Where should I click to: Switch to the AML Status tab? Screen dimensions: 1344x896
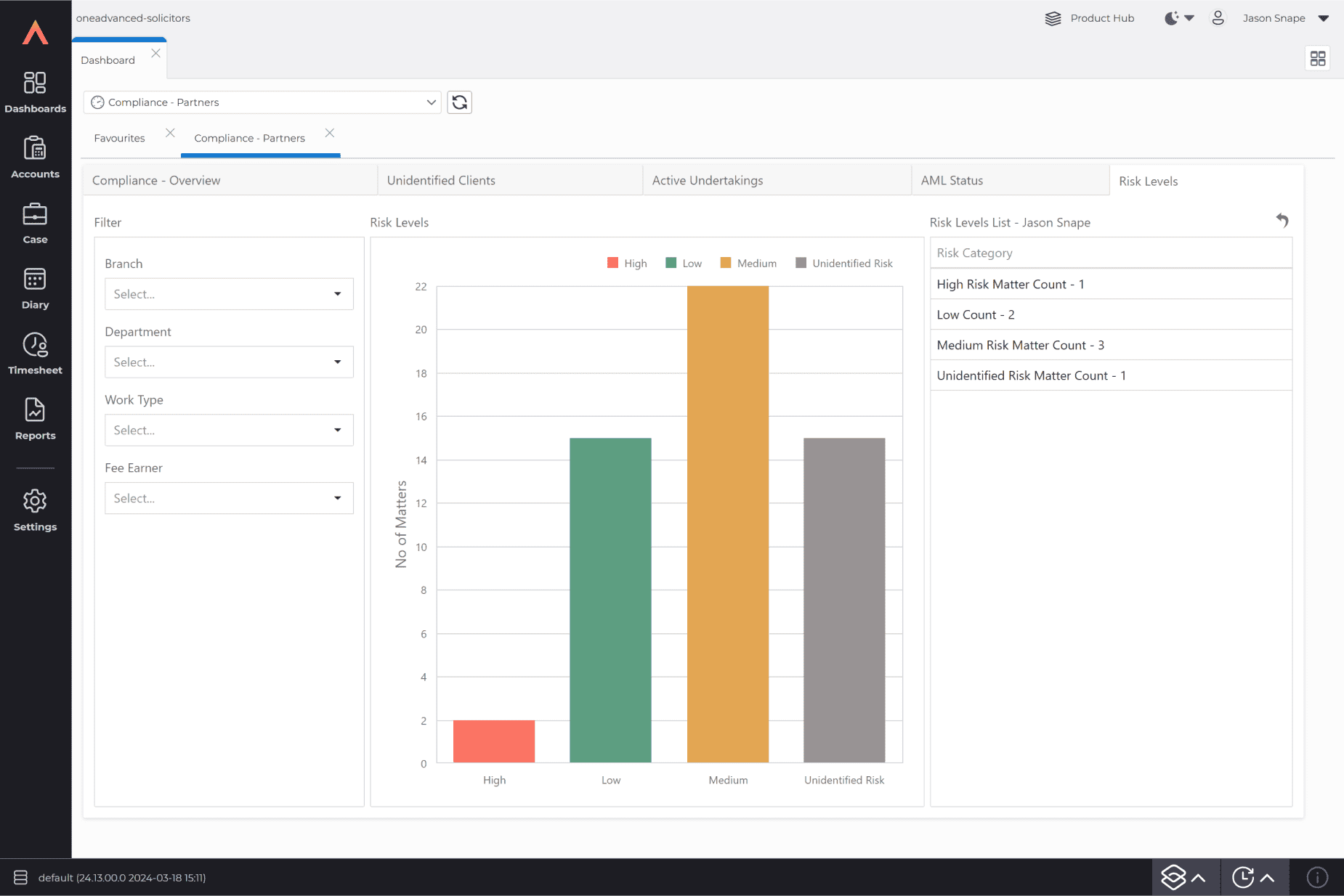952,181
